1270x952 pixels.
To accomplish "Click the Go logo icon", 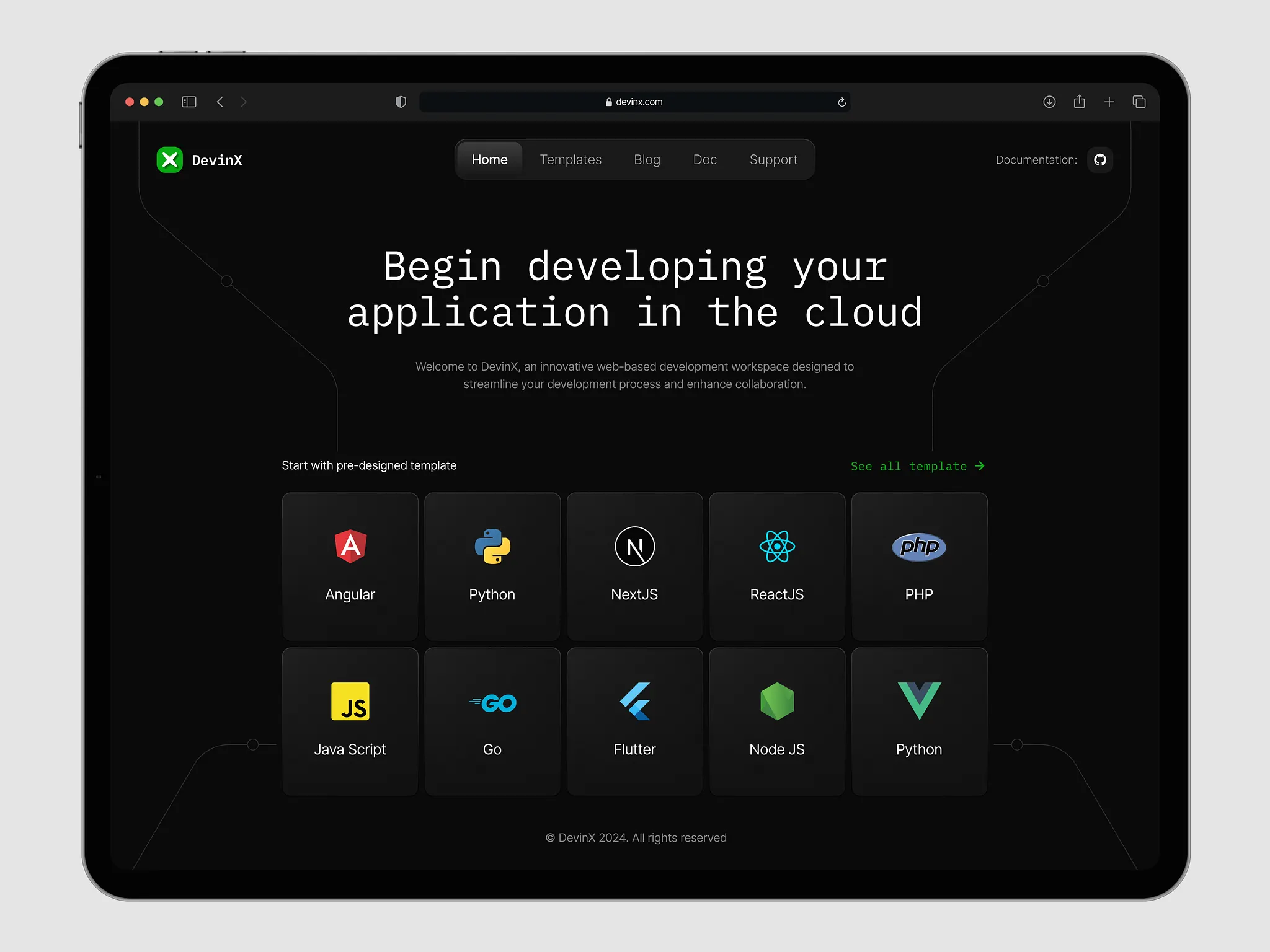I will [492, 703].
